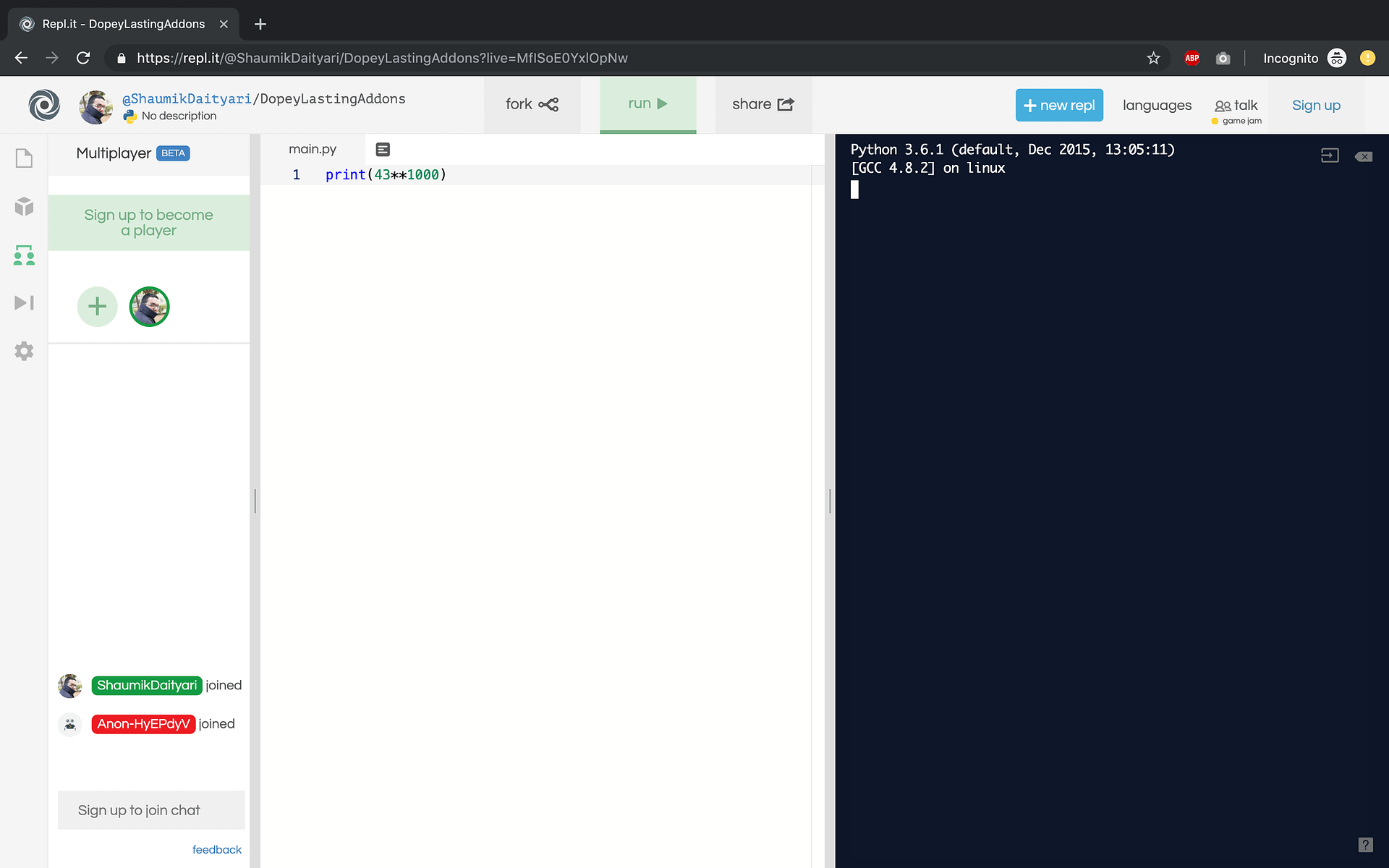1389x868 pixels.
Task: Click the green plus invite button
Action: click(x=97, y=307)
